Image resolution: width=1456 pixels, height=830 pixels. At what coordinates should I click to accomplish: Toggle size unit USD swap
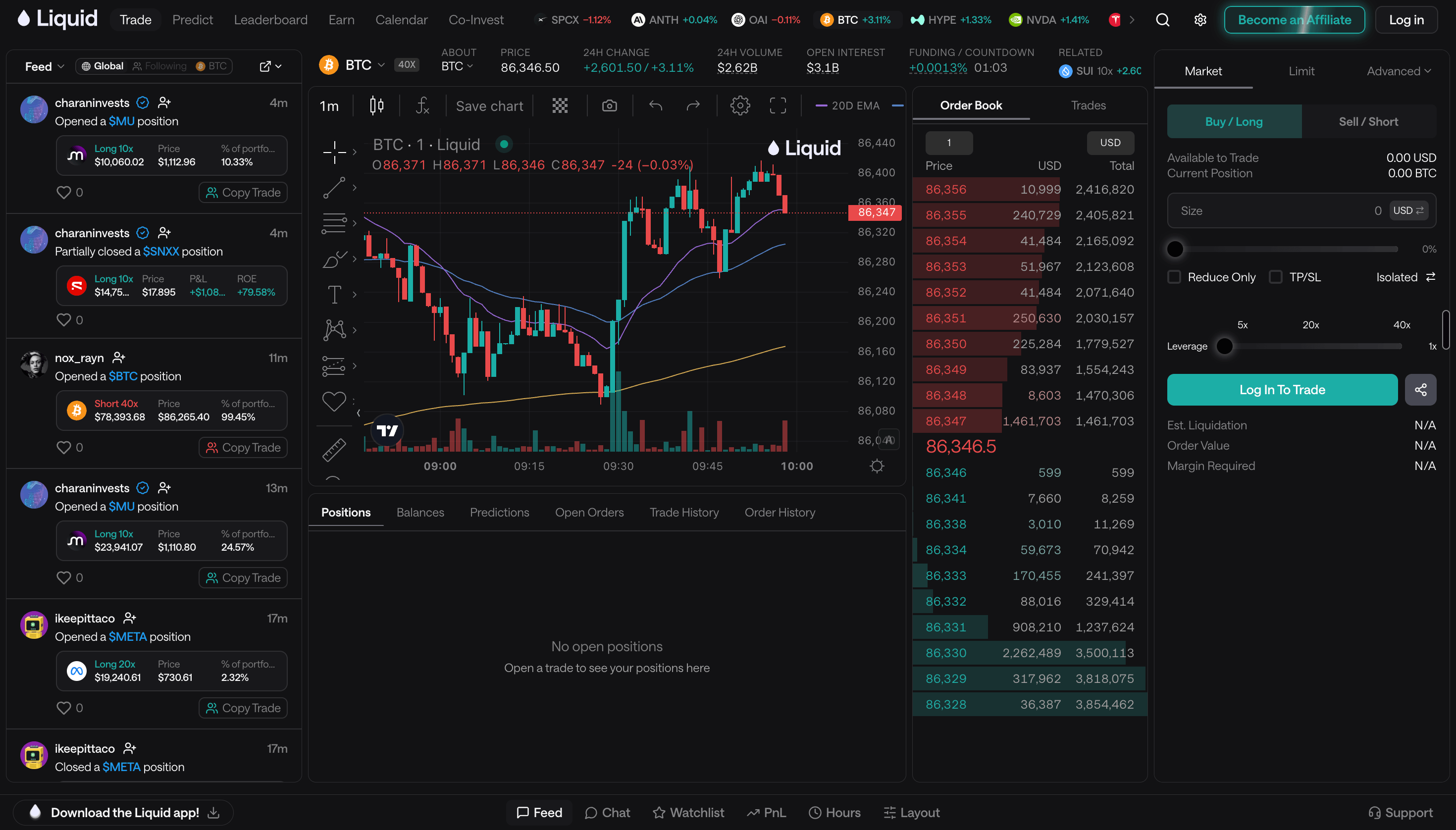point(1408,210)
